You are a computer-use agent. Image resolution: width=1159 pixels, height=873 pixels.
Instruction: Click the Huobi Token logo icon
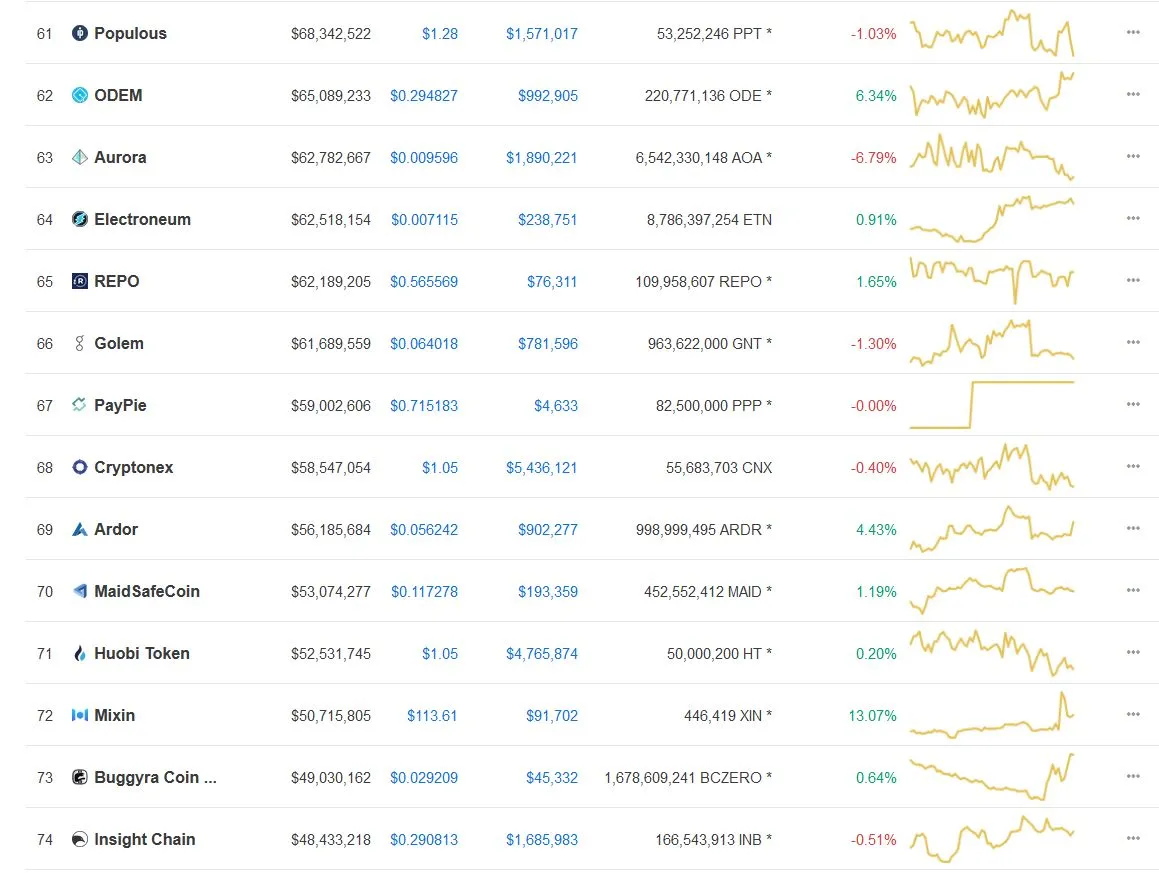coord(80,653)
